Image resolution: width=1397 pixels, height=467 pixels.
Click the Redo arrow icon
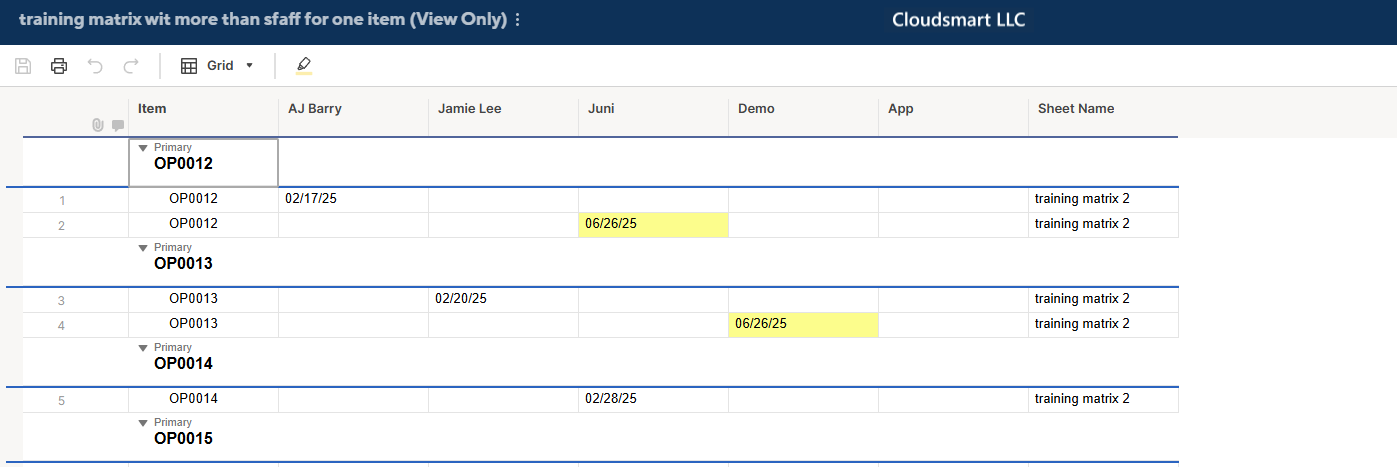pos(130,66)
